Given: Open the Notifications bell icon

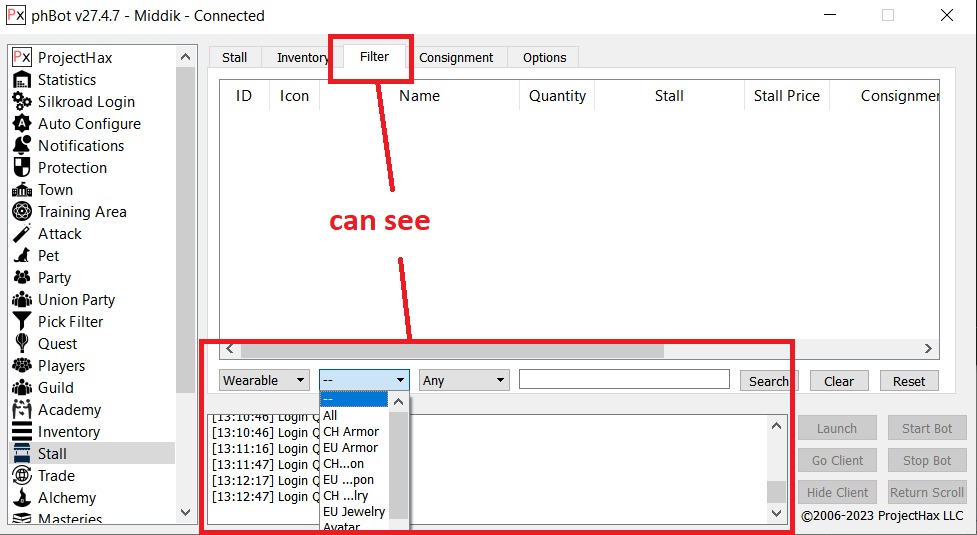Looking at the screenshot, I should [22, 146].
